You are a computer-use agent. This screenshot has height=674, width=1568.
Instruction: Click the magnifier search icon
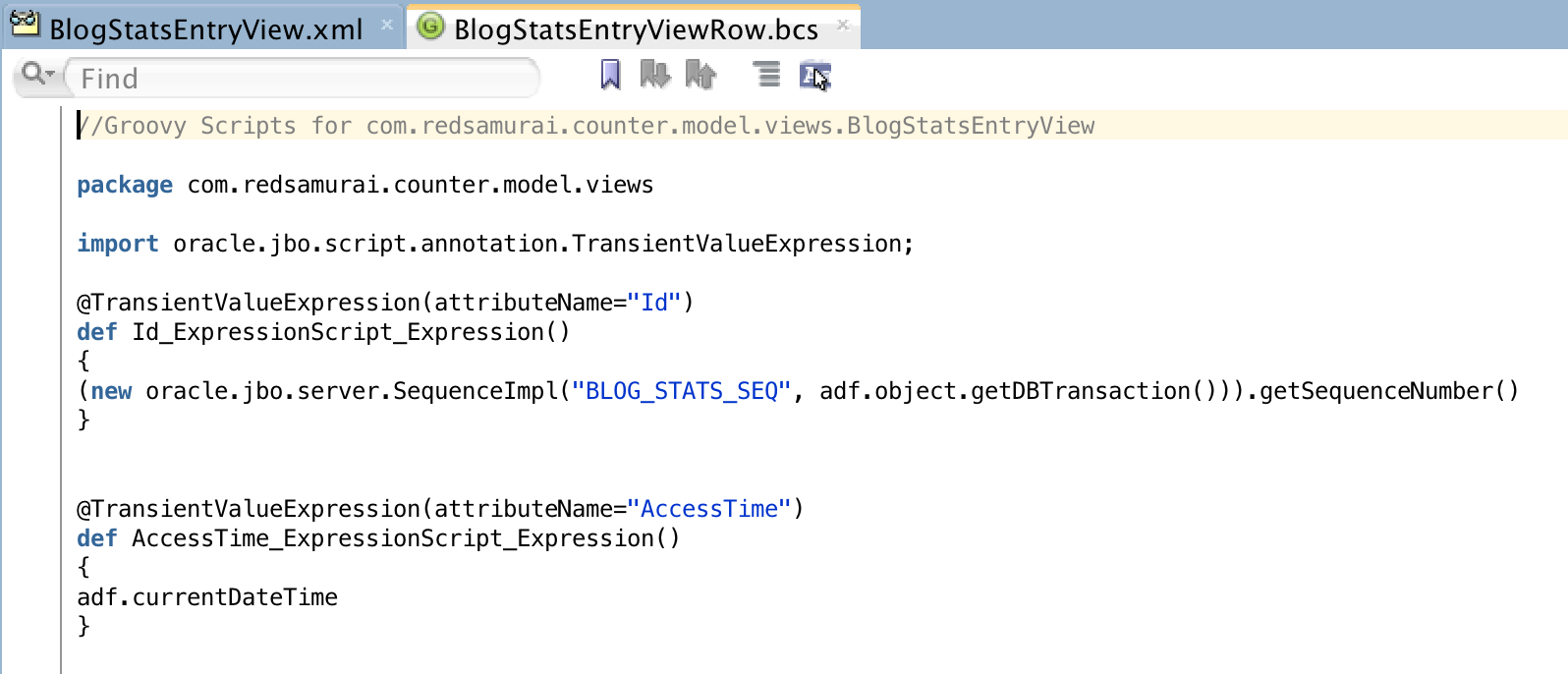[32, 74]
